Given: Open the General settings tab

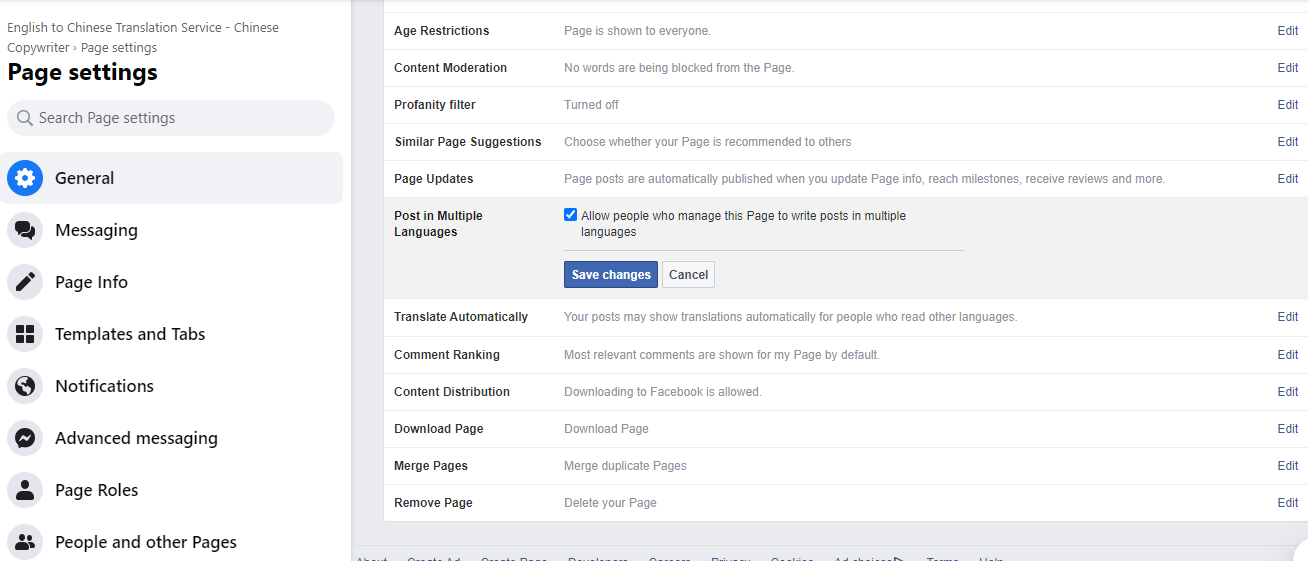Looking at the screenshot, I should click(x=171, y=178).
